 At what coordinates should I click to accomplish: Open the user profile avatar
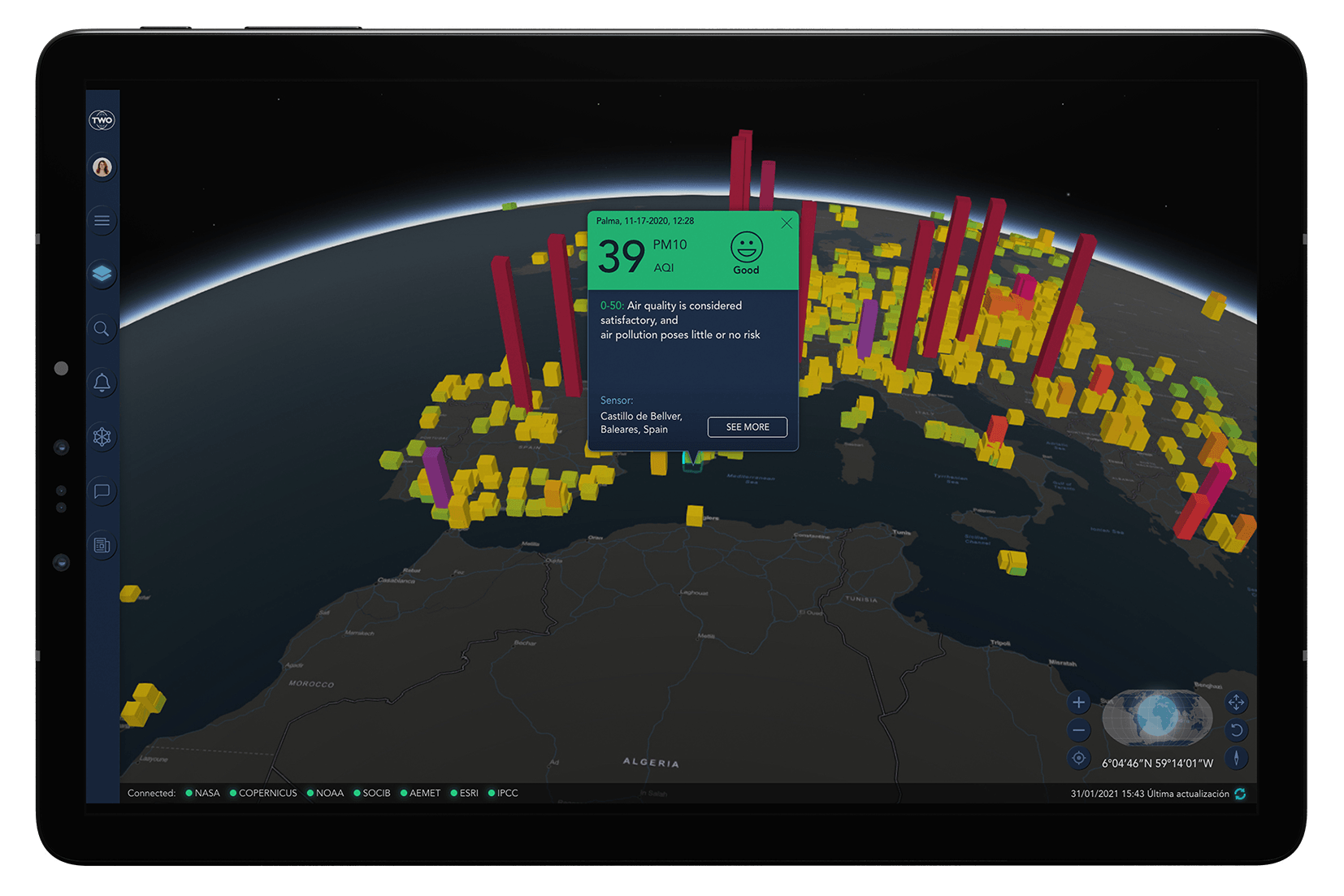102,167
